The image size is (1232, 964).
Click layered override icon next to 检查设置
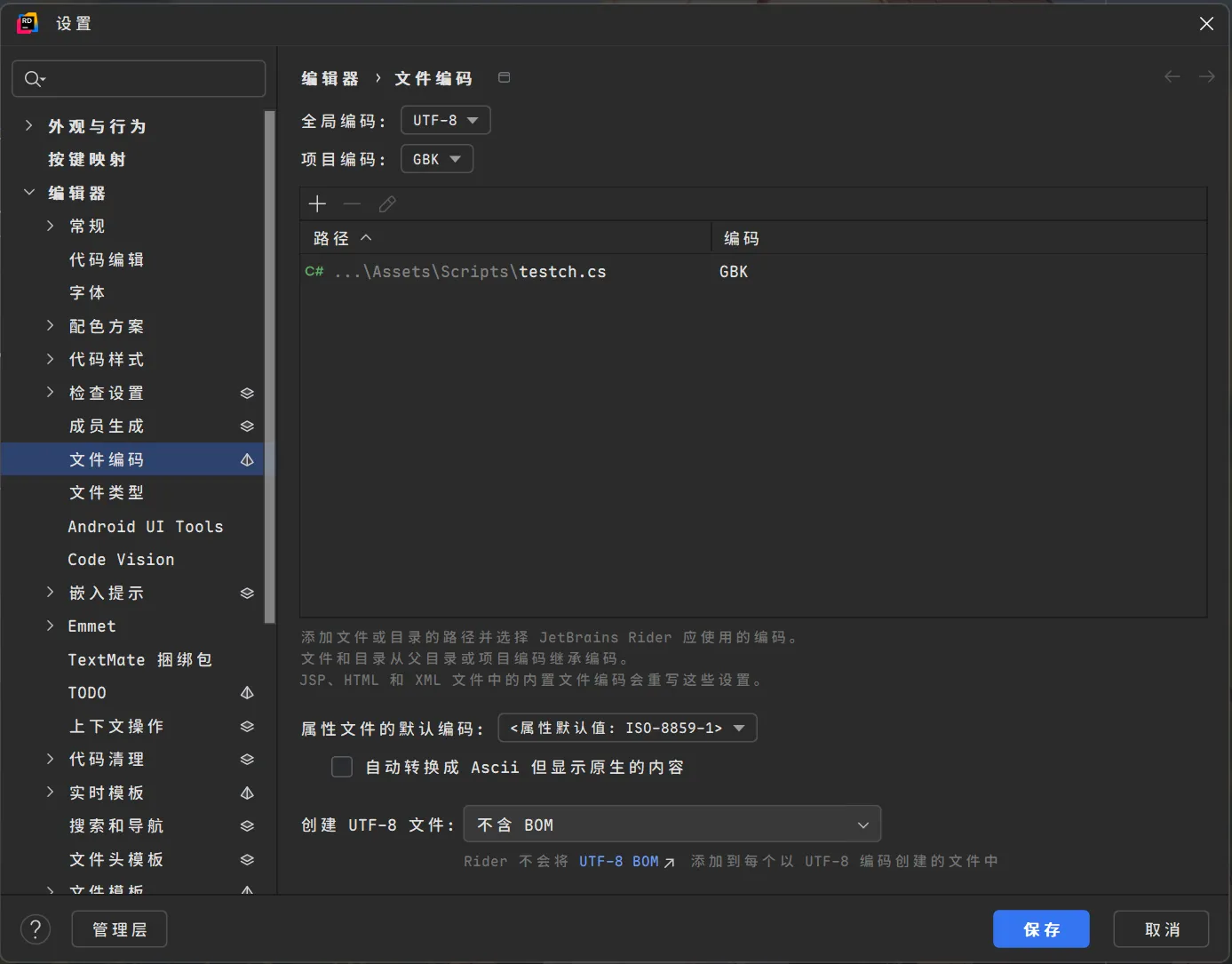(247, 393)
